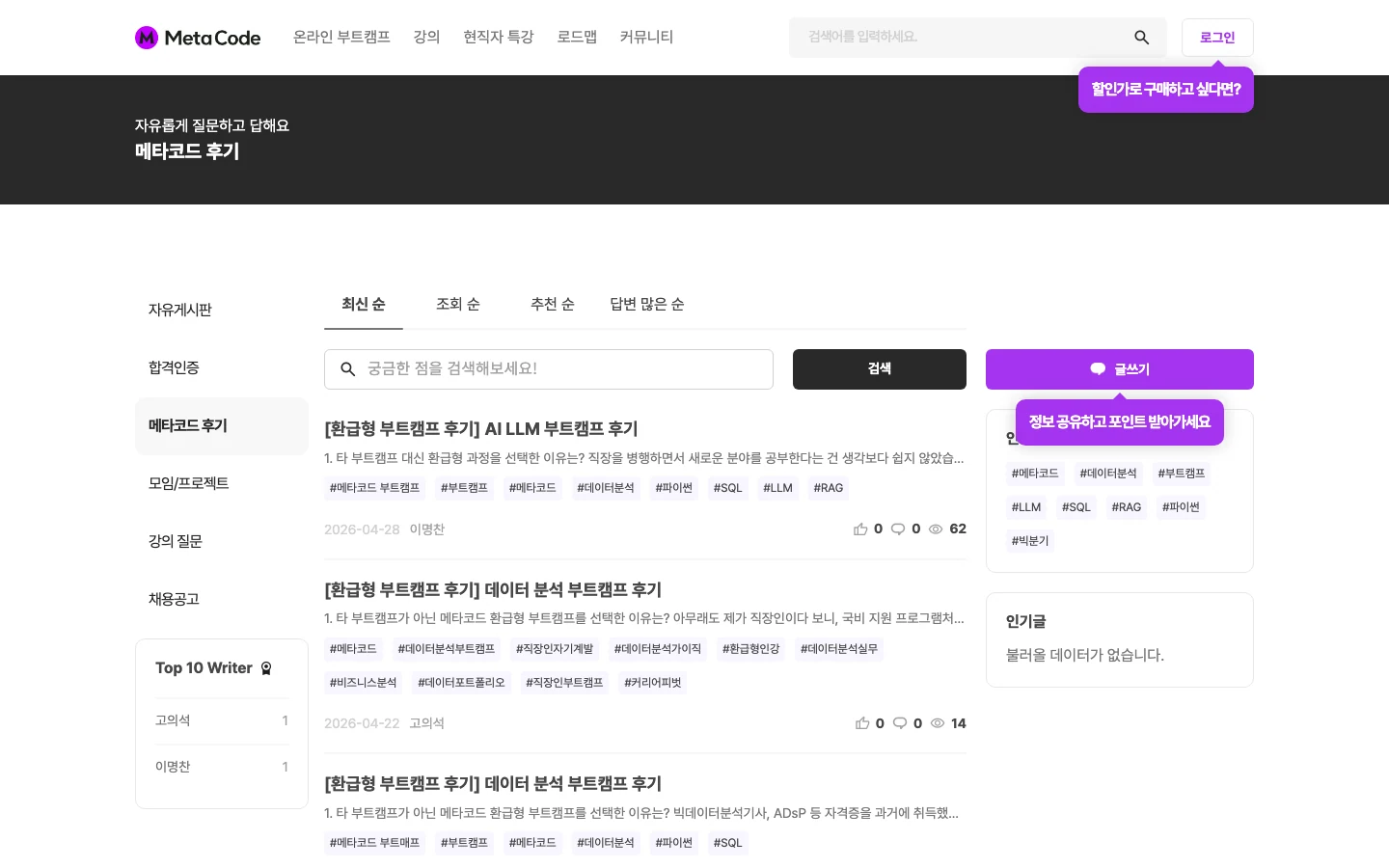Click the #LLM tag in popular tags panel

(x=1026, y=507)
